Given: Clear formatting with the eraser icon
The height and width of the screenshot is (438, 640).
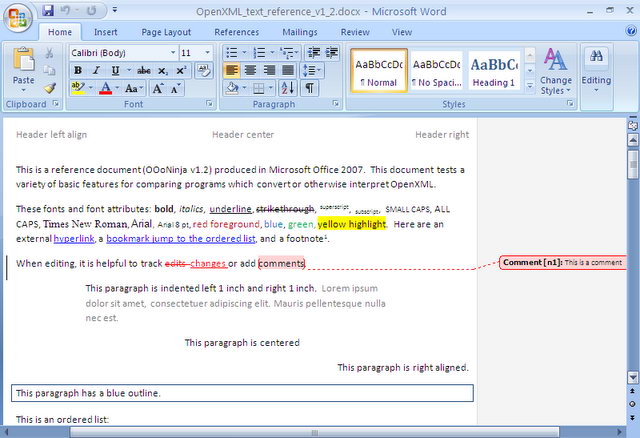Looking at the screenshot, I should click(x=204, y=71).
